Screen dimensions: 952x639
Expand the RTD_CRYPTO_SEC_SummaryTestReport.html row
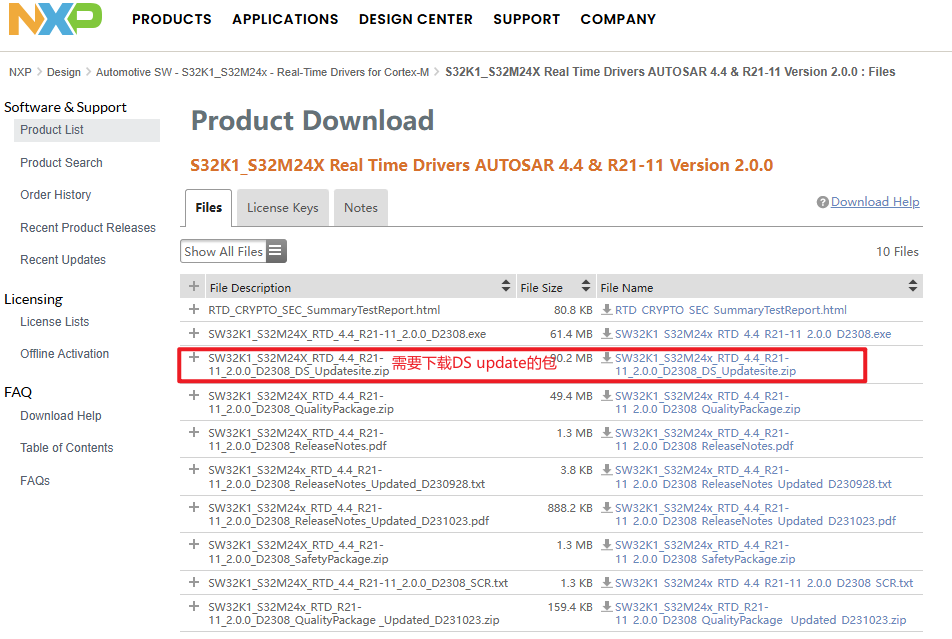pos(194,309)
